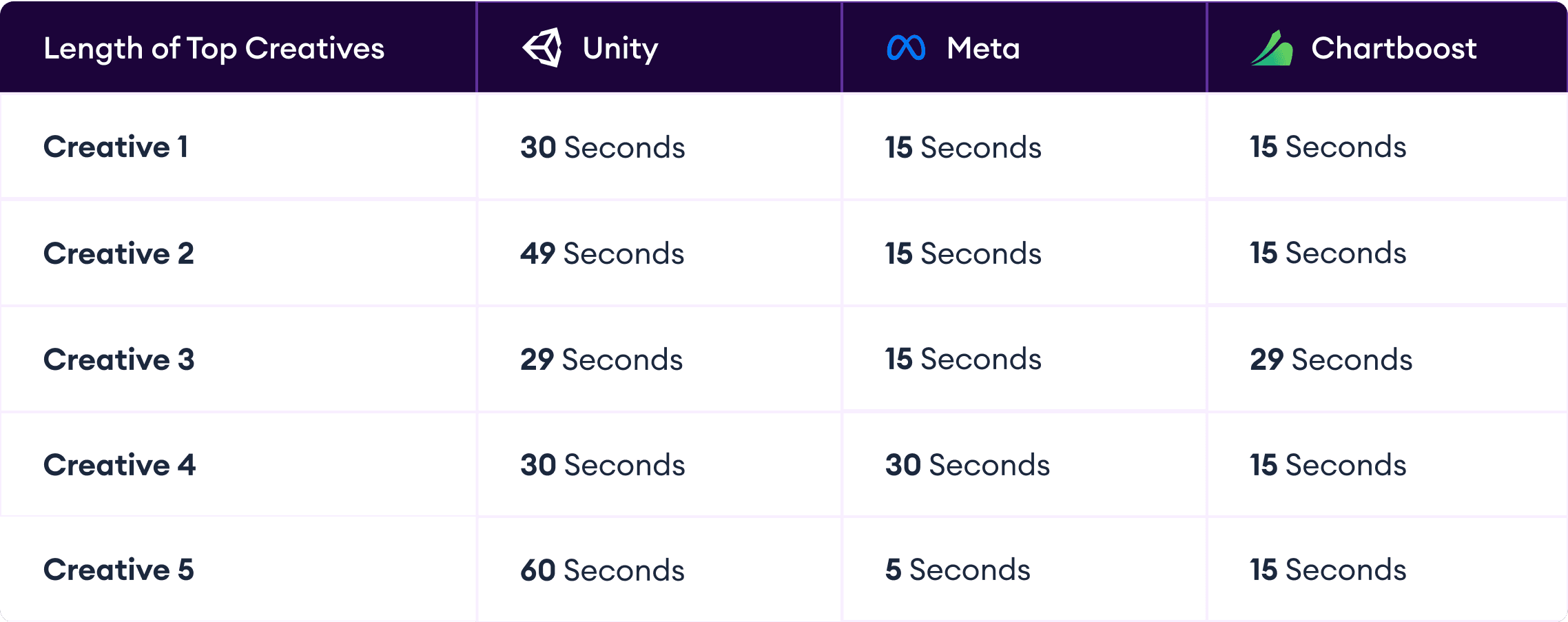Click the Unity cube logo icon

(543, 48)
